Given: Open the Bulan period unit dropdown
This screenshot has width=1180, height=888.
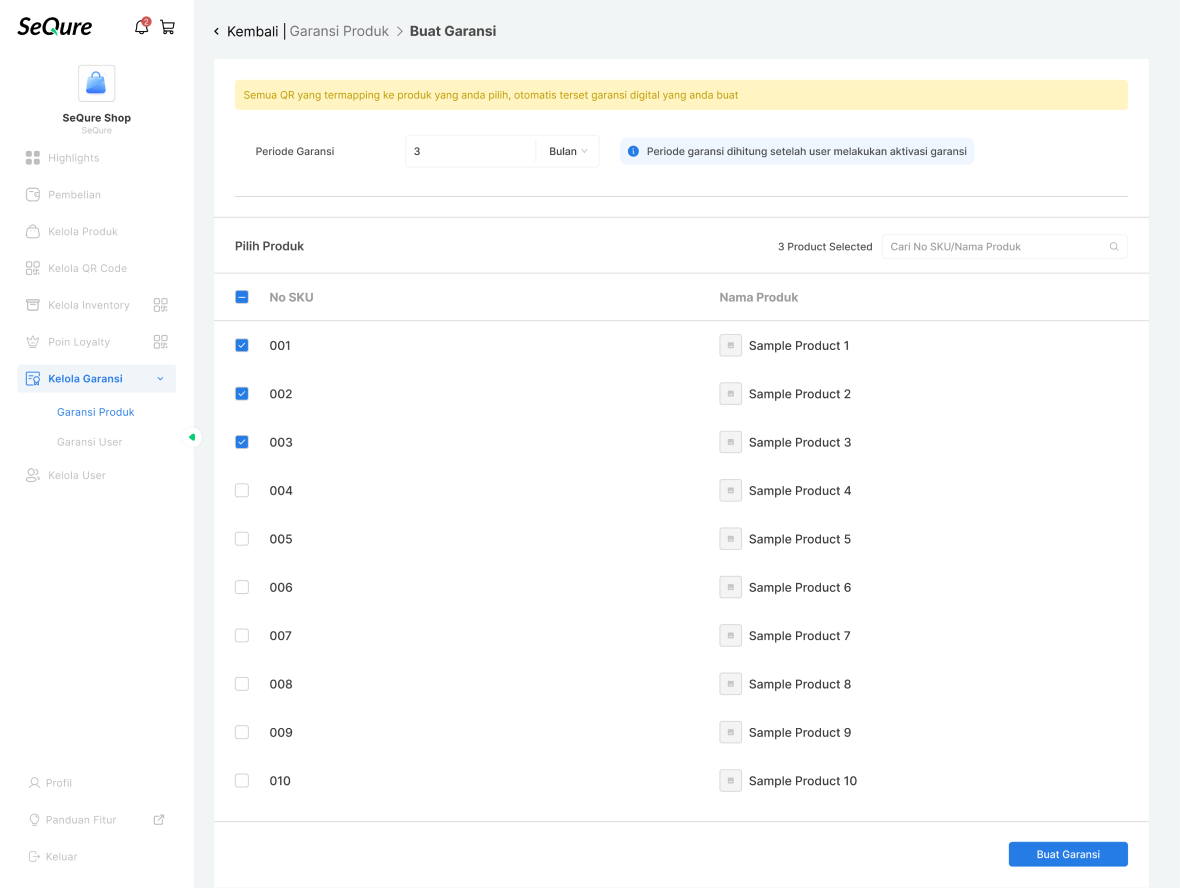Looking at the screenshot, I should (567, 151).
